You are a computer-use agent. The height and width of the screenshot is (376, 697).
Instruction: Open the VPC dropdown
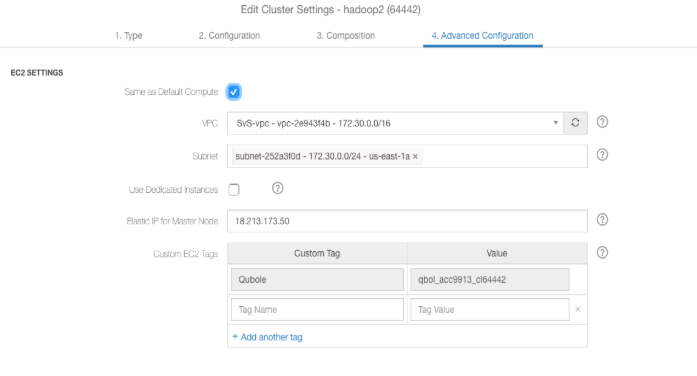[395, 123]
